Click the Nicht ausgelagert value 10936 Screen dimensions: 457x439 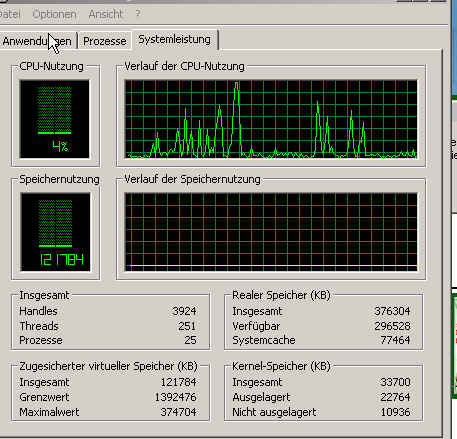tap(395, 412)
